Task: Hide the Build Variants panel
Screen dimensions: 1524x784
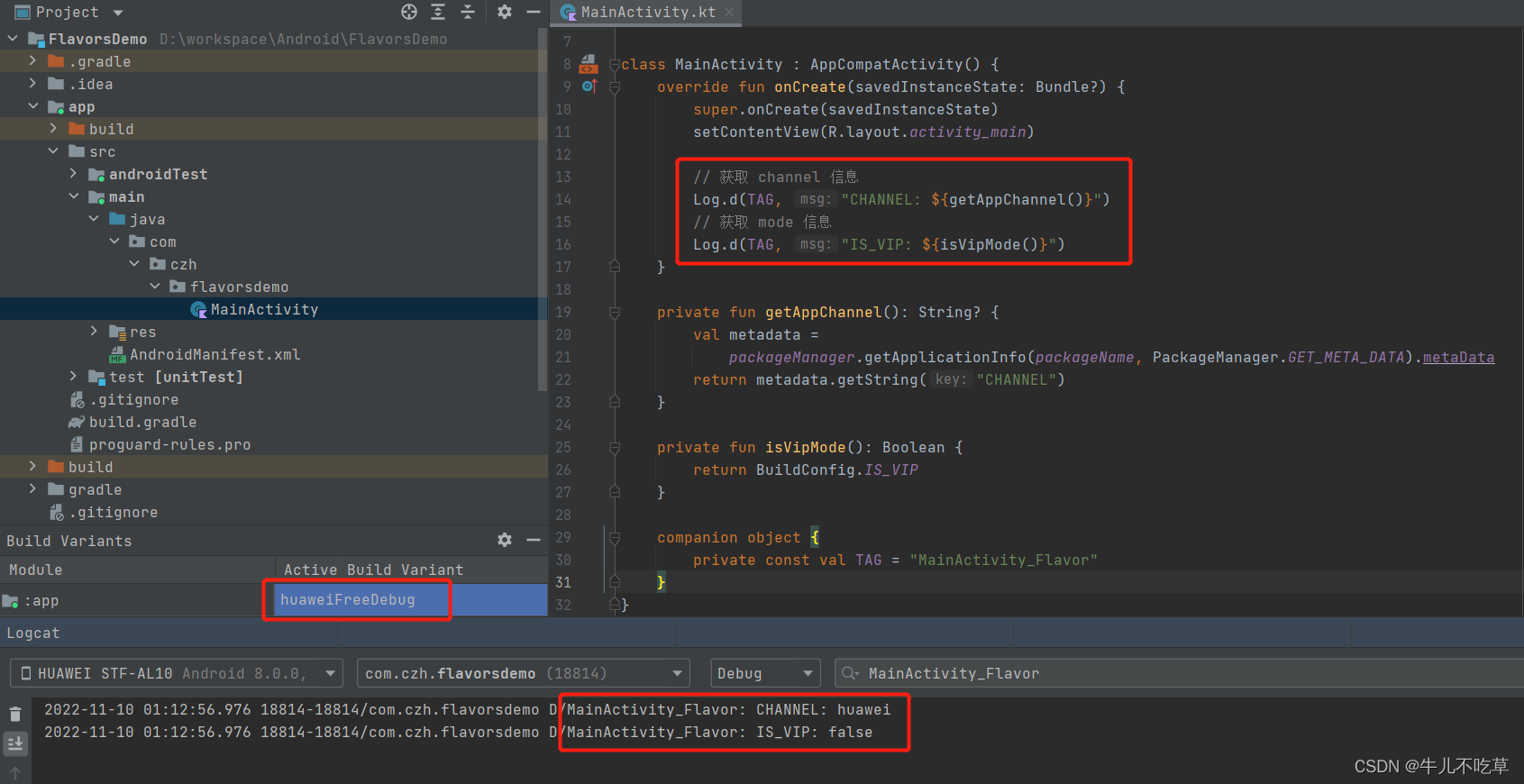Action: tap(534, 540)
